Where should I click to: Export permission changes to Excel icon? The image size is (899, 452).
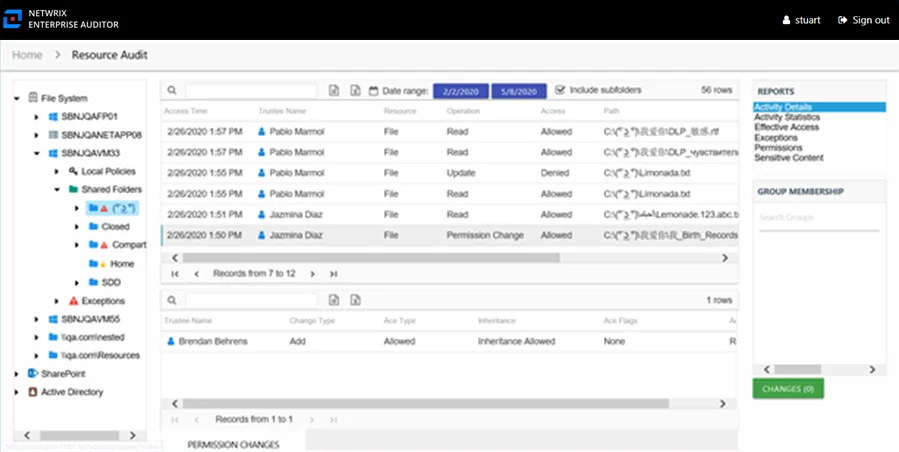(x=355, y=300)
